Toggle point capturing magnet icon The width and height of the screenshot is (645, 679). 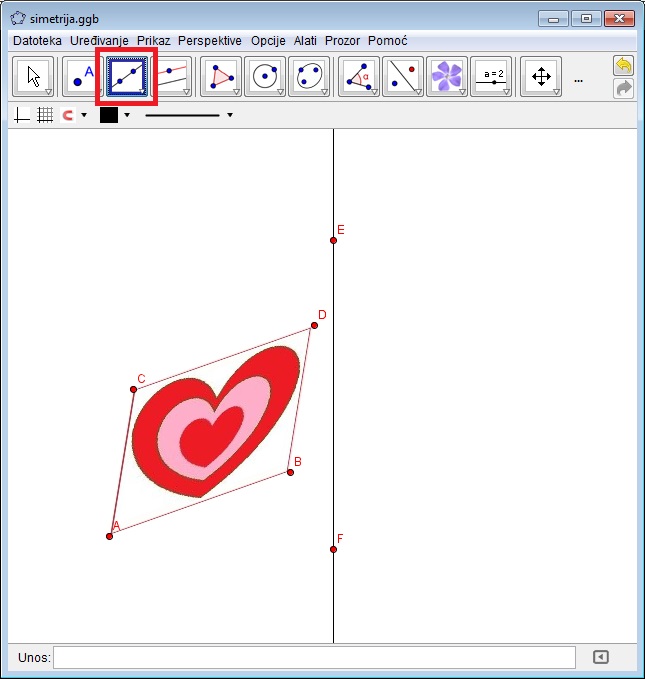click(x=68, y=115)
